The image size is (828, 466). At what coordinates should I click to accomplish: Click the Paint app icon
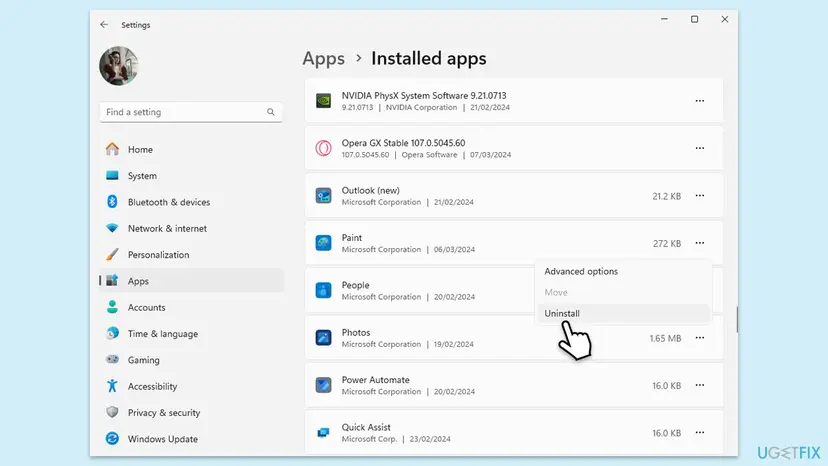(323, 243)
